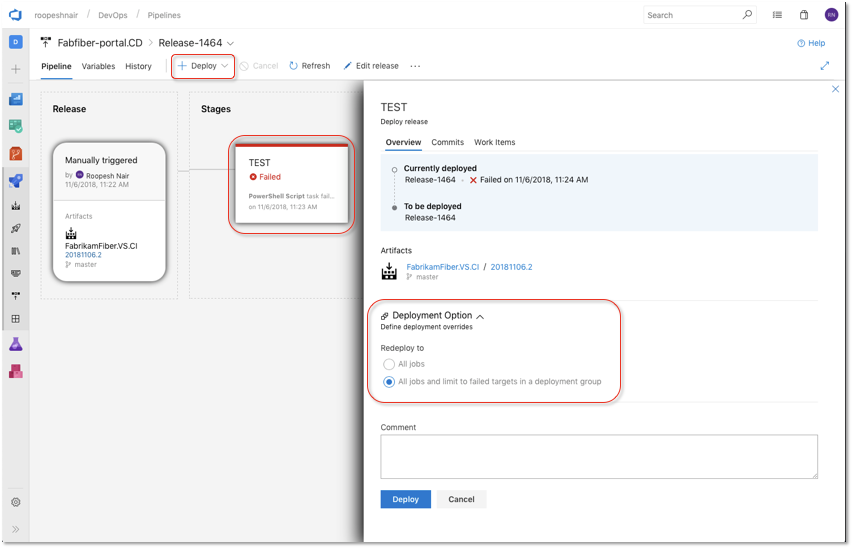
Task: Toggle full screen expand icon
Action: (825, 66)
